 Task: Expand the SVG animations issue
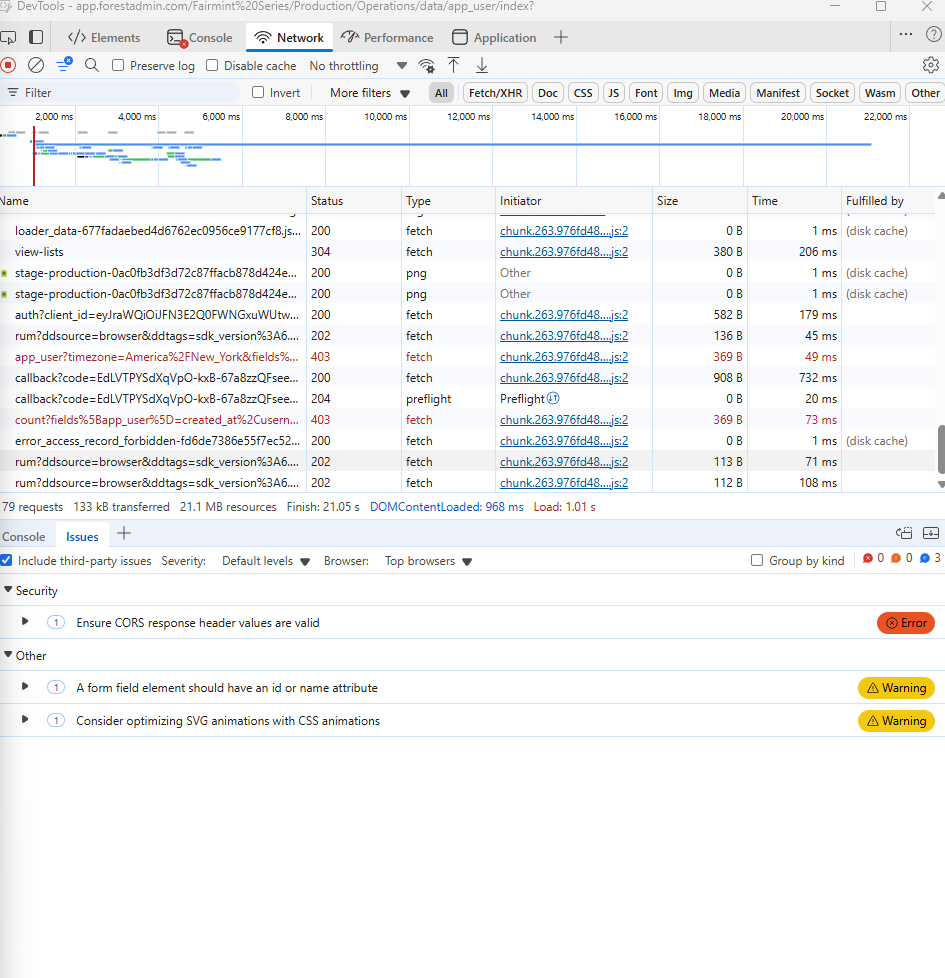click(25, 720)
